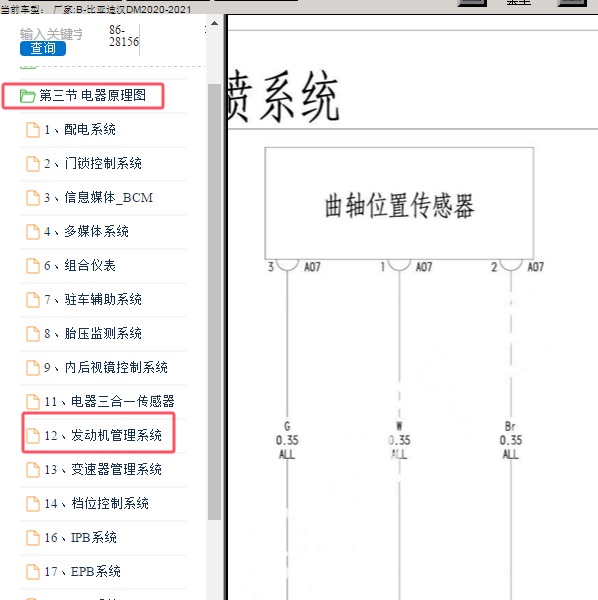598x600 pixels.
Task: Click the current vehicle model header text
Action: point(96,9)
